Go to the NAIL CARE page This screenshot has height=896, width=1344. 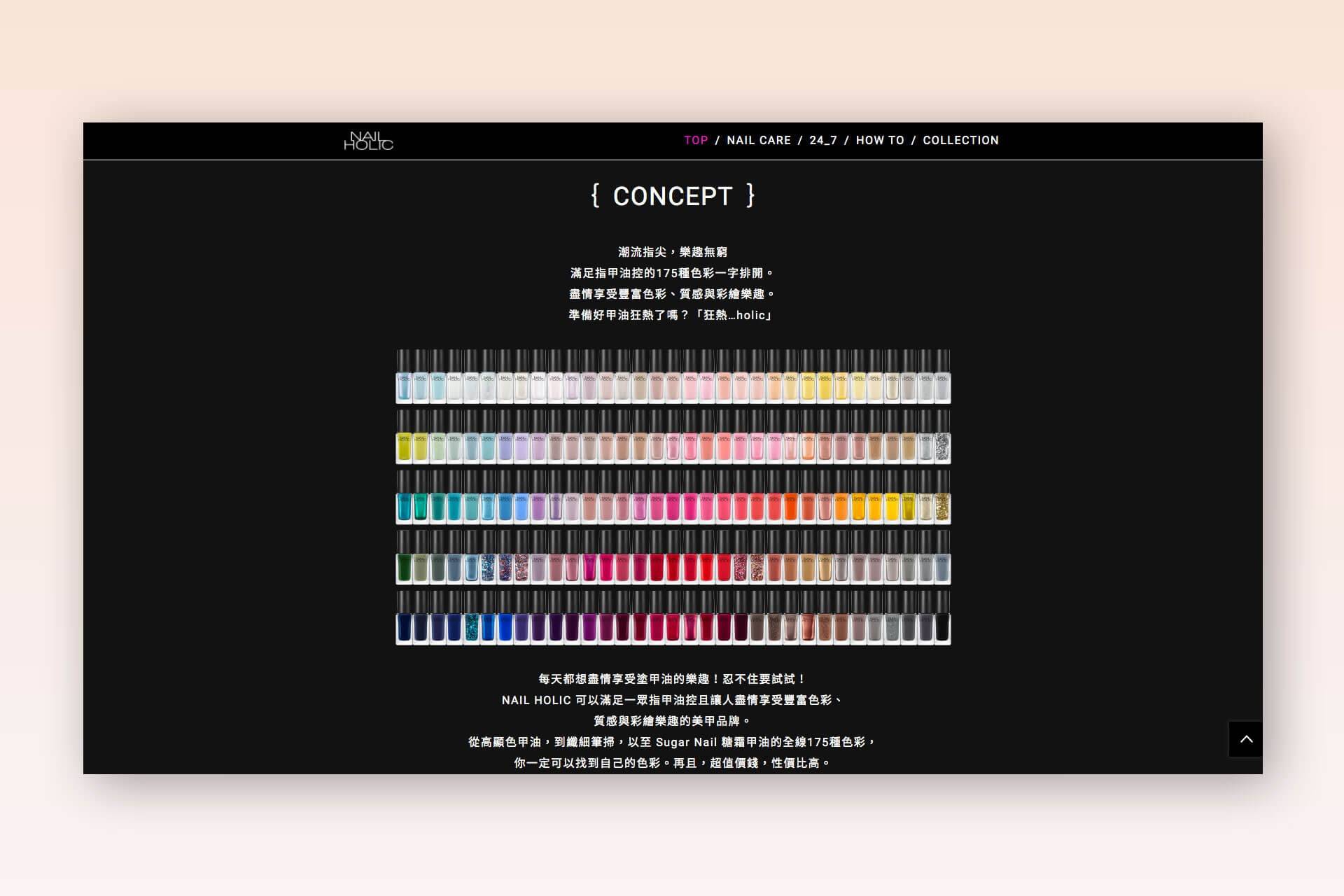tap(759, 140)
